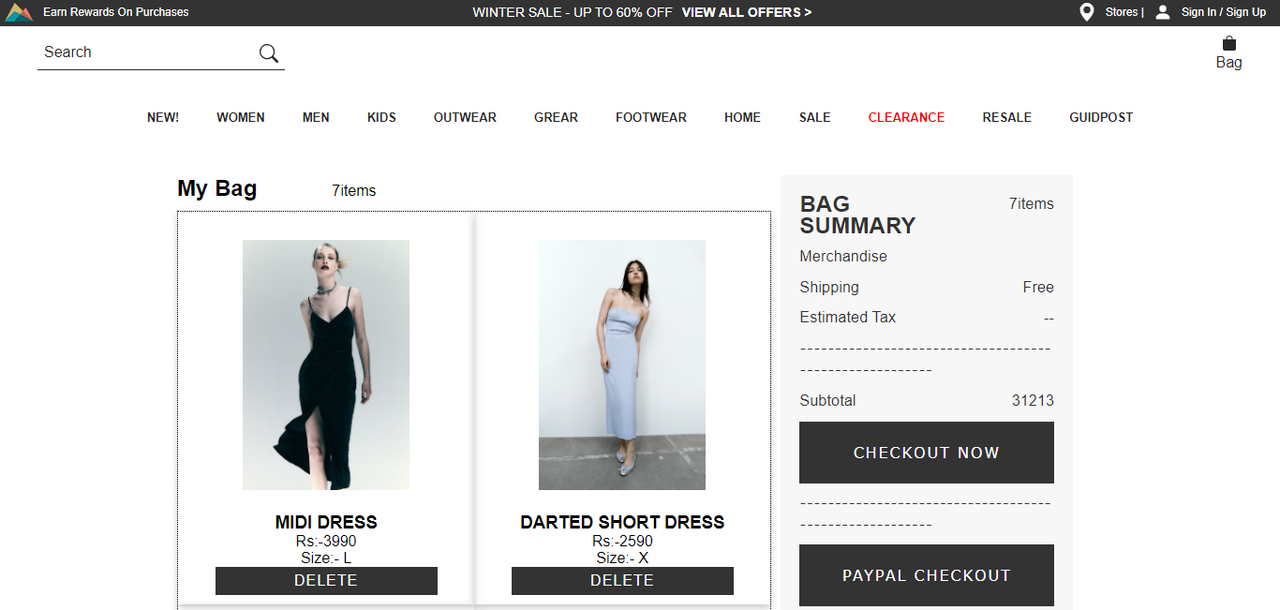Open the RESALE section
Image resolution: width=1280 pixels, height=610 pixels.
(1007, 117)
